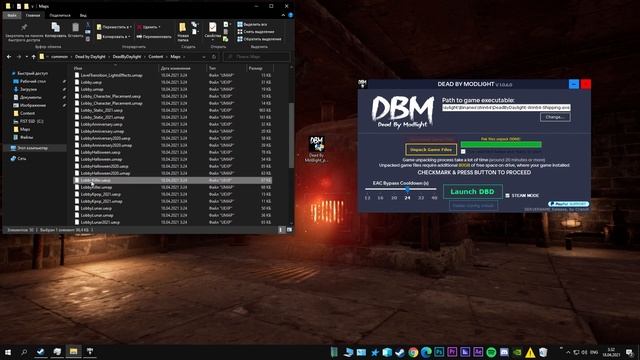Open Steam from the taskbar
This screenshot has width=640, height=360.
(x=400, y=352)
